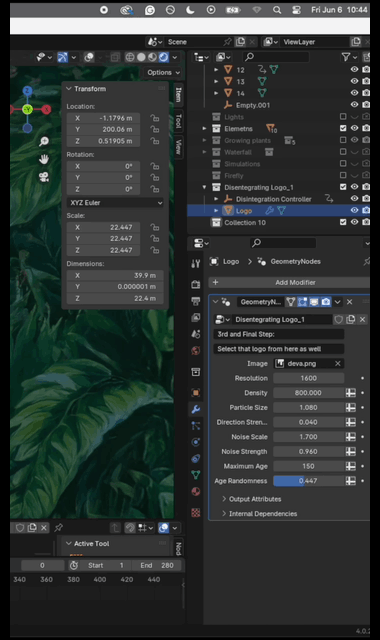Uncheck the Collection 10 checkbox
The image size is (380, 640).
pos(343,222)
